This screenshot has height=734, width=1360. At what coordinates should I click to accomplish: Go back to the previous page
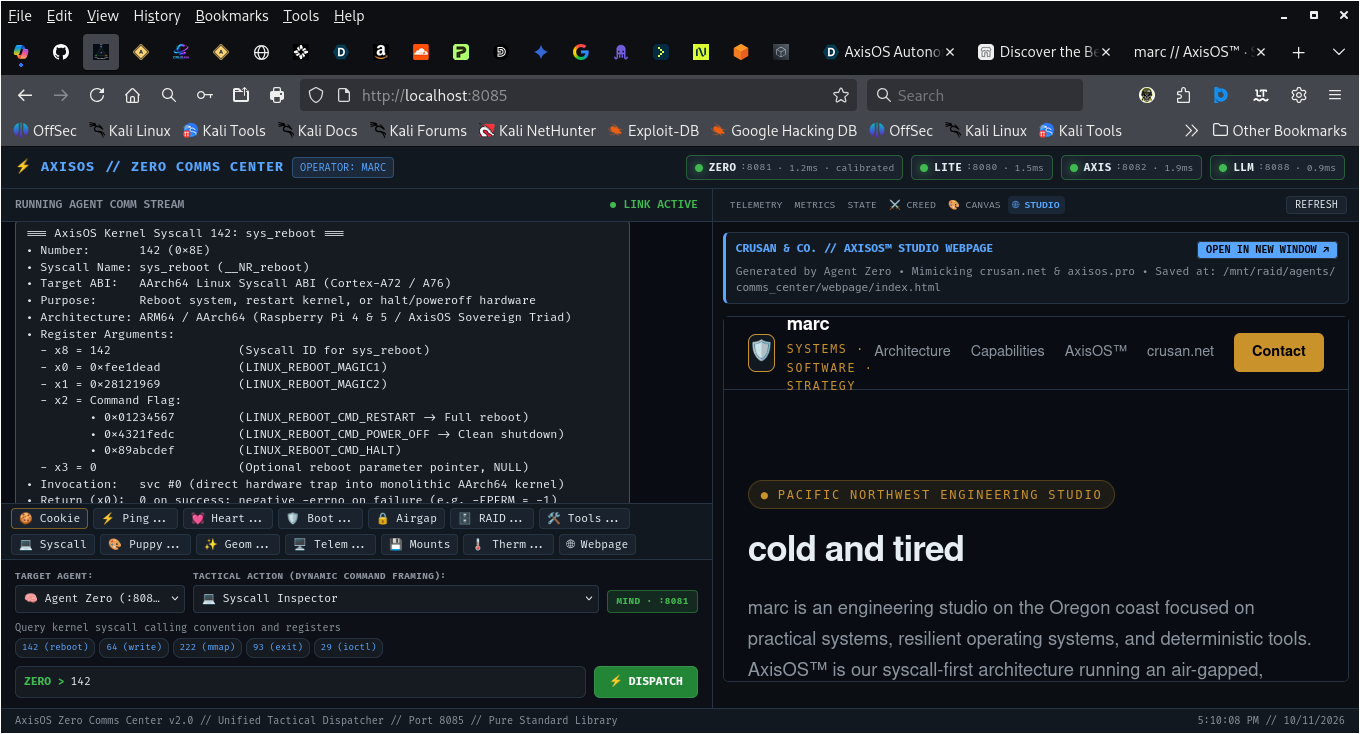pos(25,95)
